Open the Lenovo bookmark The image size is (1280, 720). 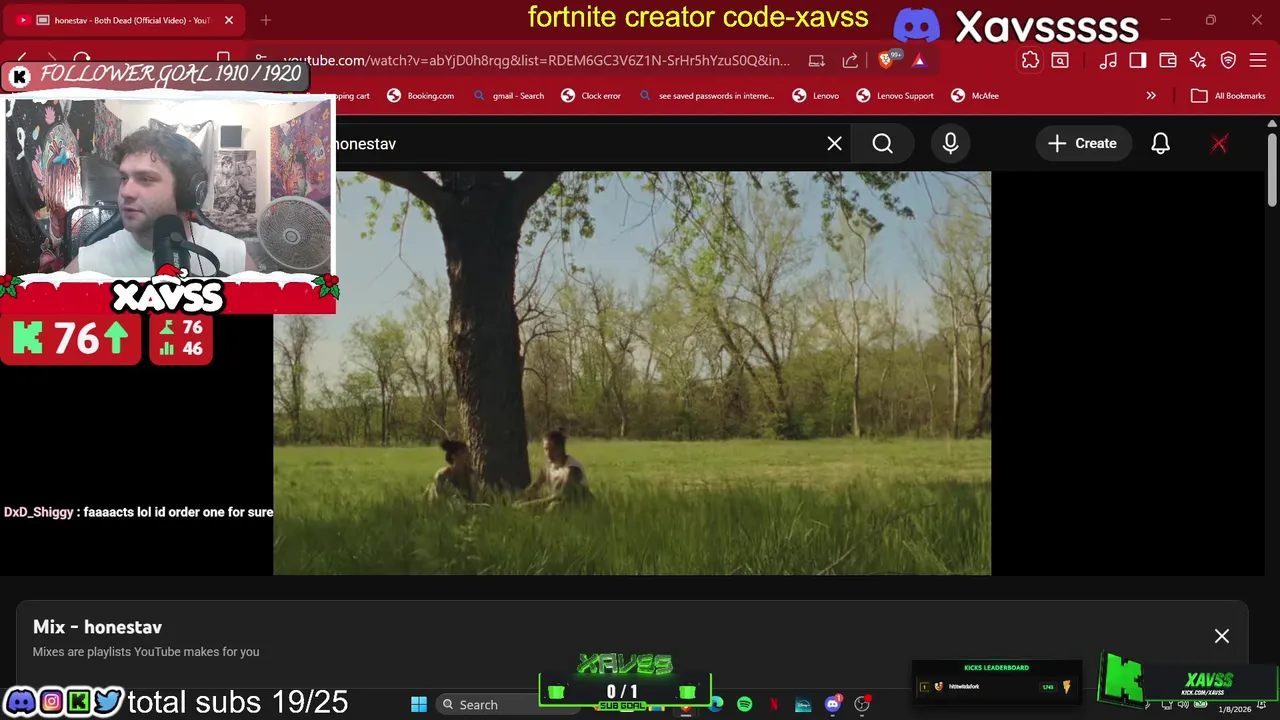pos(816,96)
